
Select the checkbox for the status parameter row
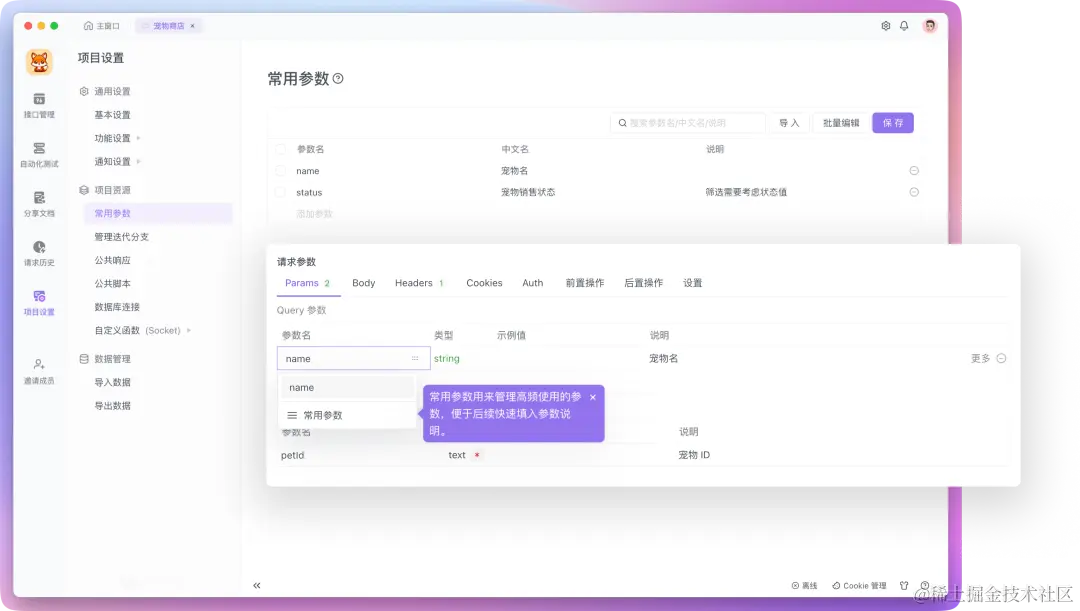point(281,191)
